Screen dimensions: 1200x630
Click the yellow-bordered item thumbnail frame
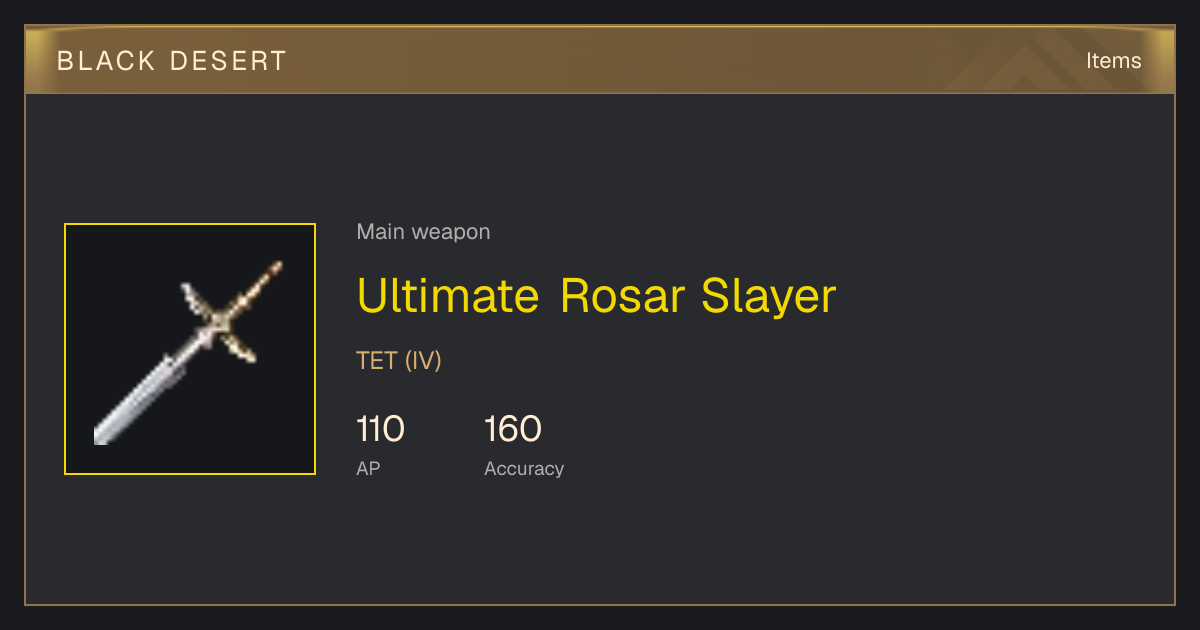[x=190, y=349]
